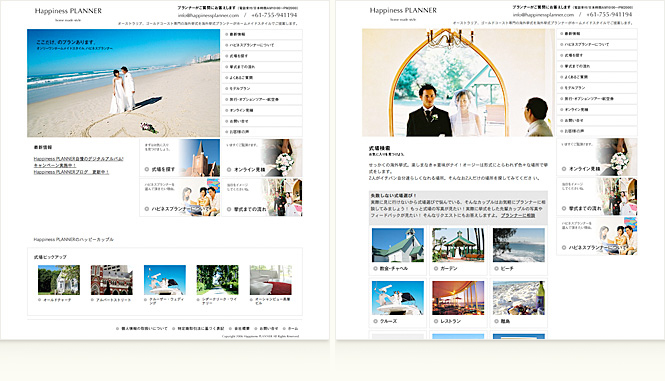
Task: Open モデルプラン in venue search page menu
Action: pos(597,88)
